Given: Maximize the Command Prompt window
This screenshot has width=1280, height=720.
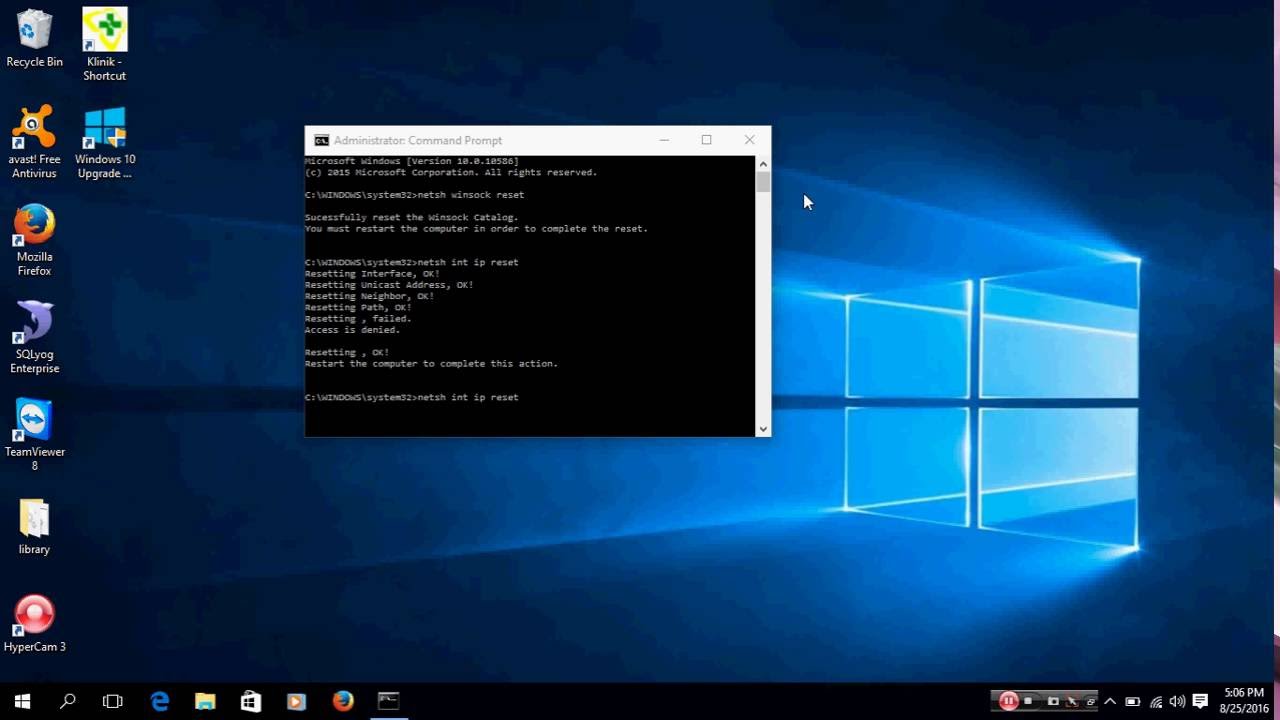Looking at the screenshot, I should (x=706, y=140).
